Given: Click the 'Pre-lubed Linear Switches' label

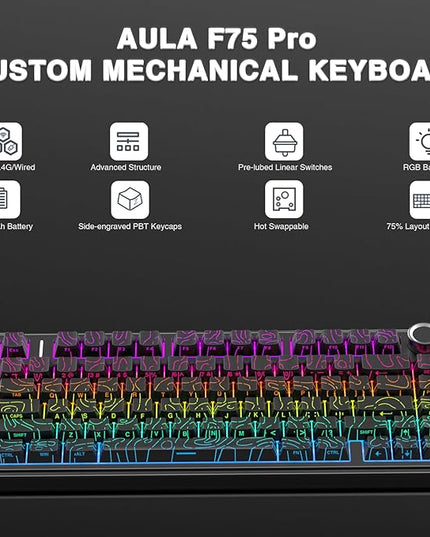Looking at the screenshot, I should [285, 167].
